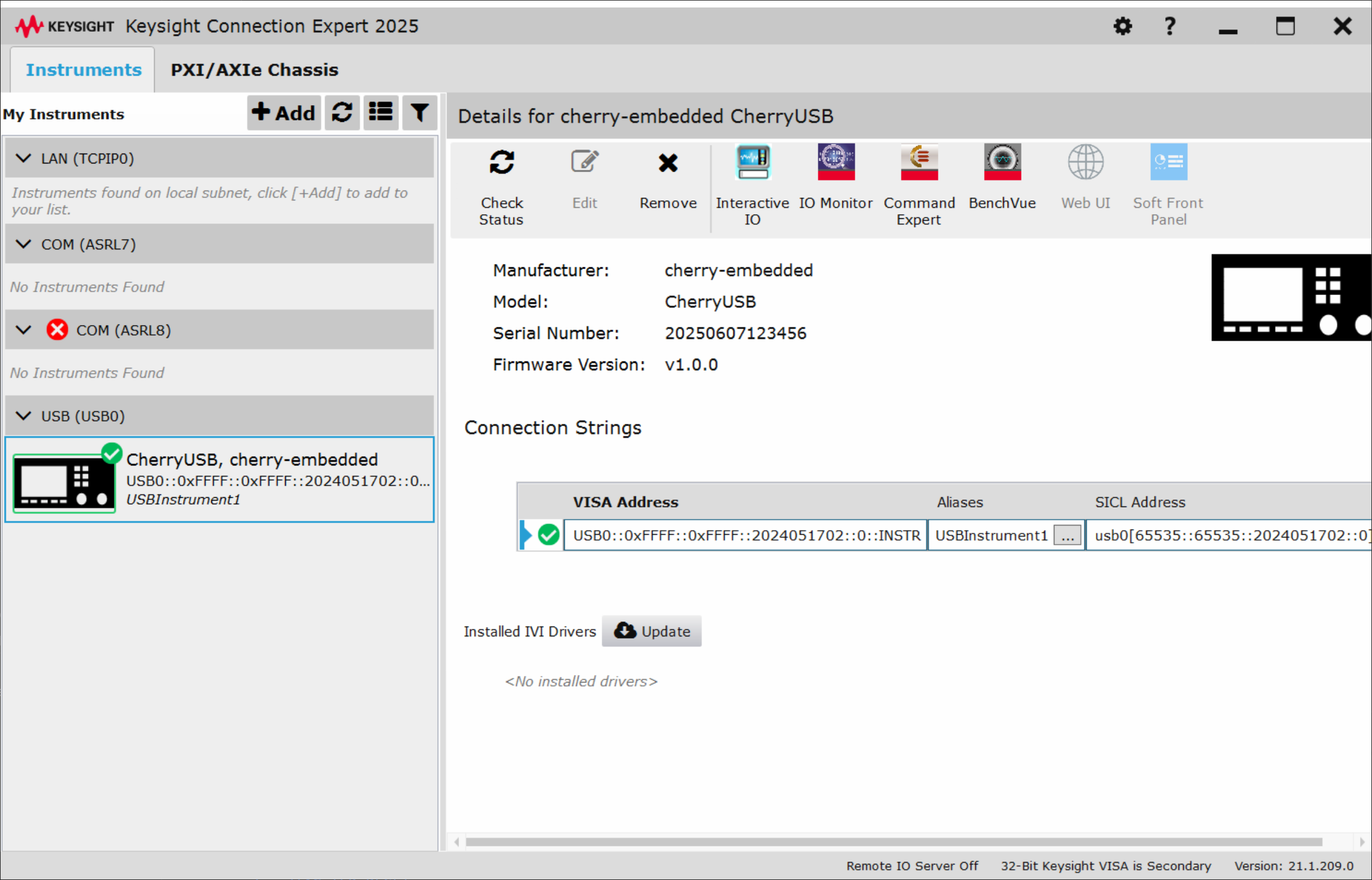Switch to PXI/AXIe Chassis tab
Screen dimensions: 1372x880
tap(254, 70)
